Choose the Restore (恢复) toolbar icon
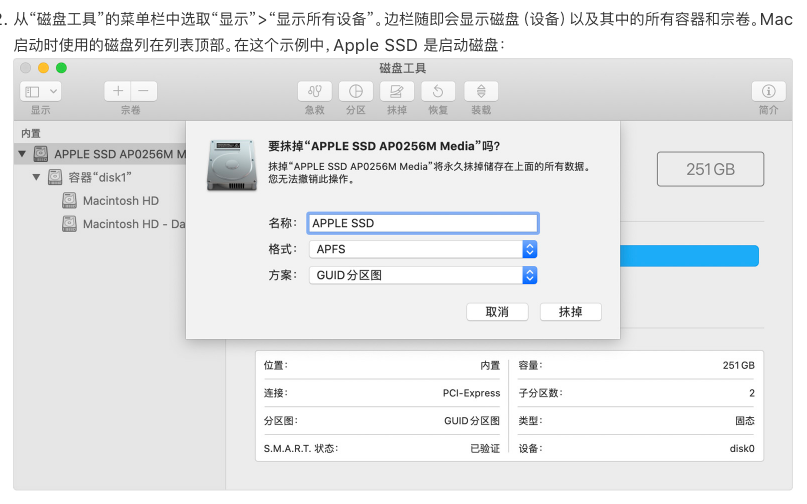Image resolution: width=807 pixels, height=504 pixels. (438, 92)
